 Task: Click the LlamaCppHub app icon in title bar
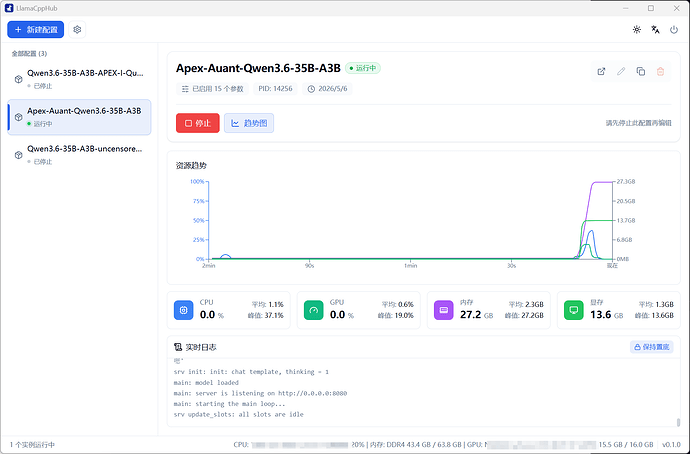[9, 8]
